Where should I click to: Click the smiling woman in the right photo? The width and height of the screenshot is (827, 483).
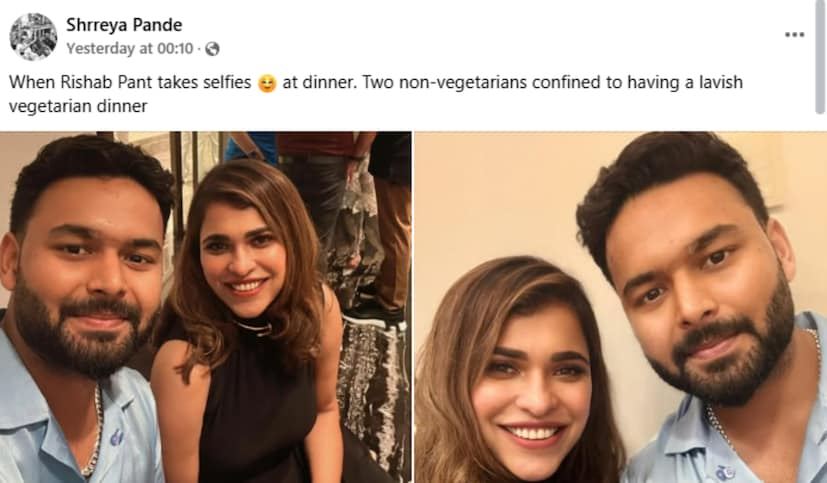pos(520,380)
